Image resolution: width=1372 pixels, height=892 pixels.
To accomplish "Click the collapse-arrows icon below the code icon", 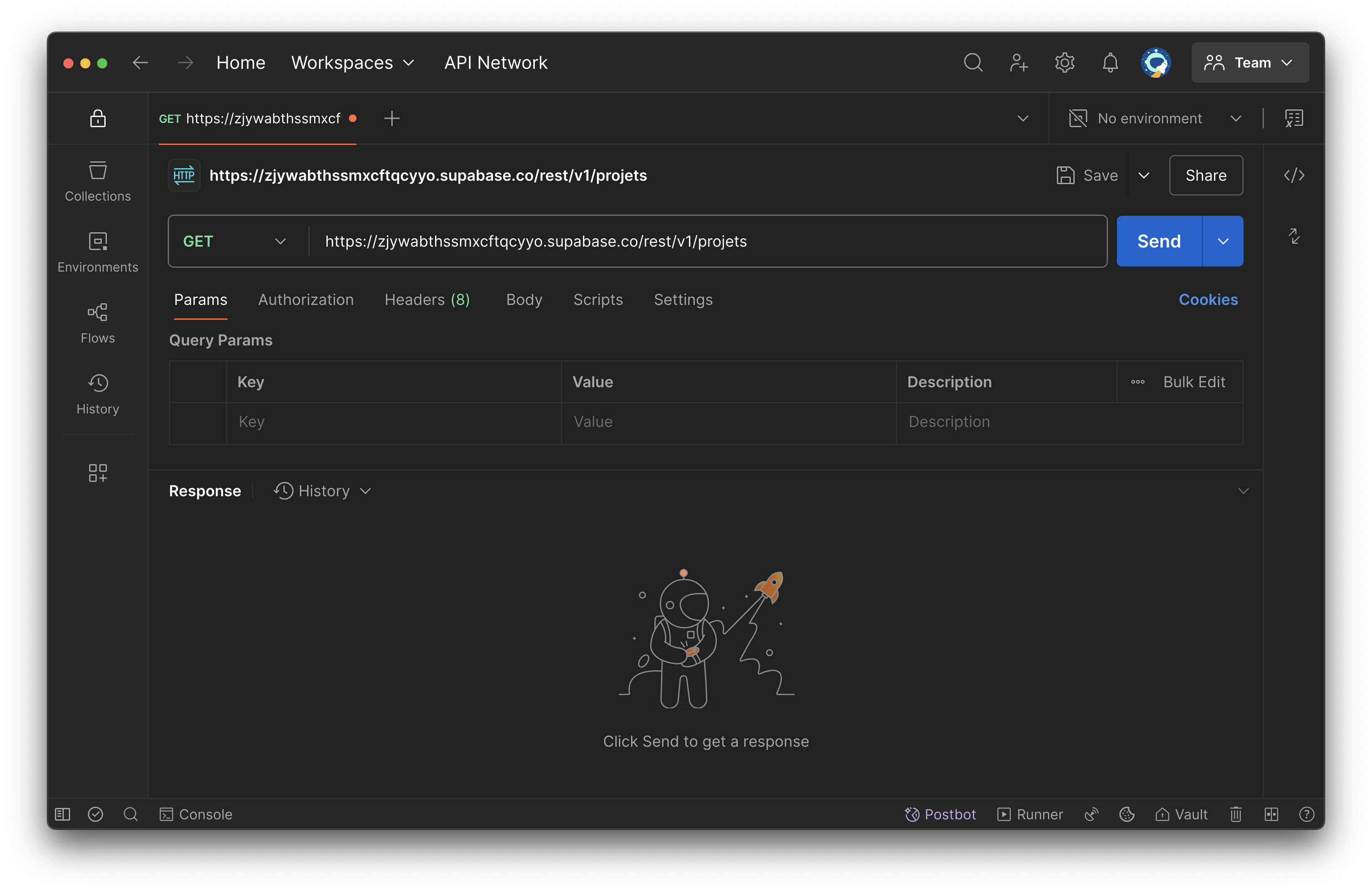I will point(1293,236).
